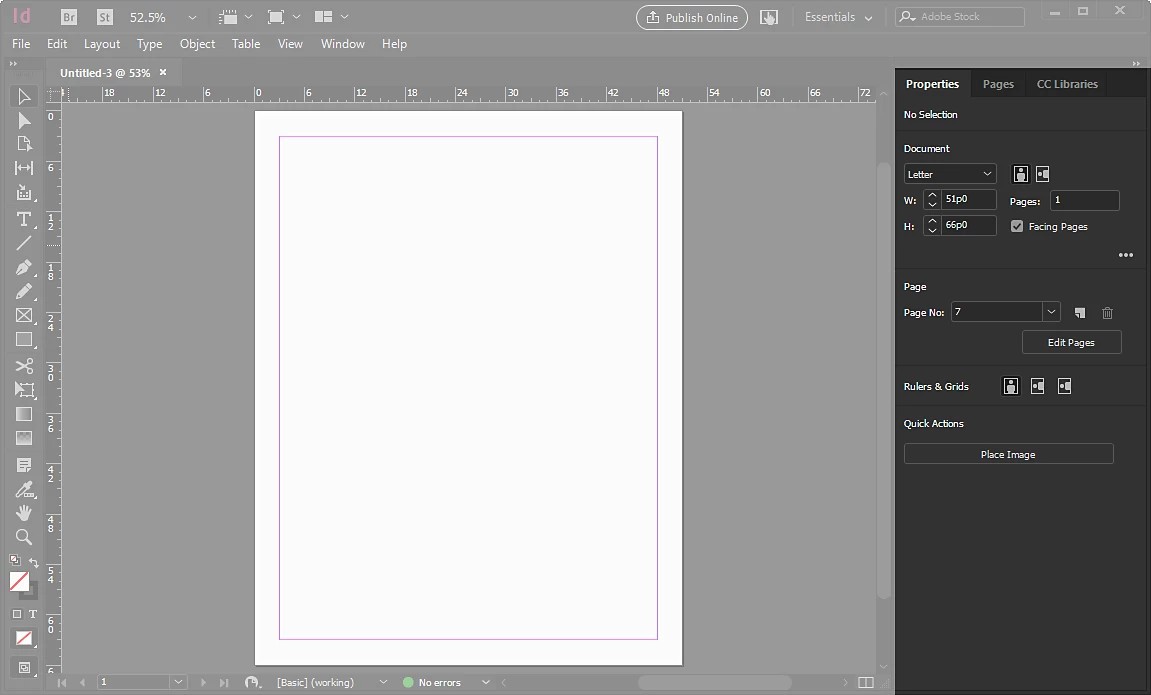
Task: Select the Zoom tool
Action: [23, 536]
